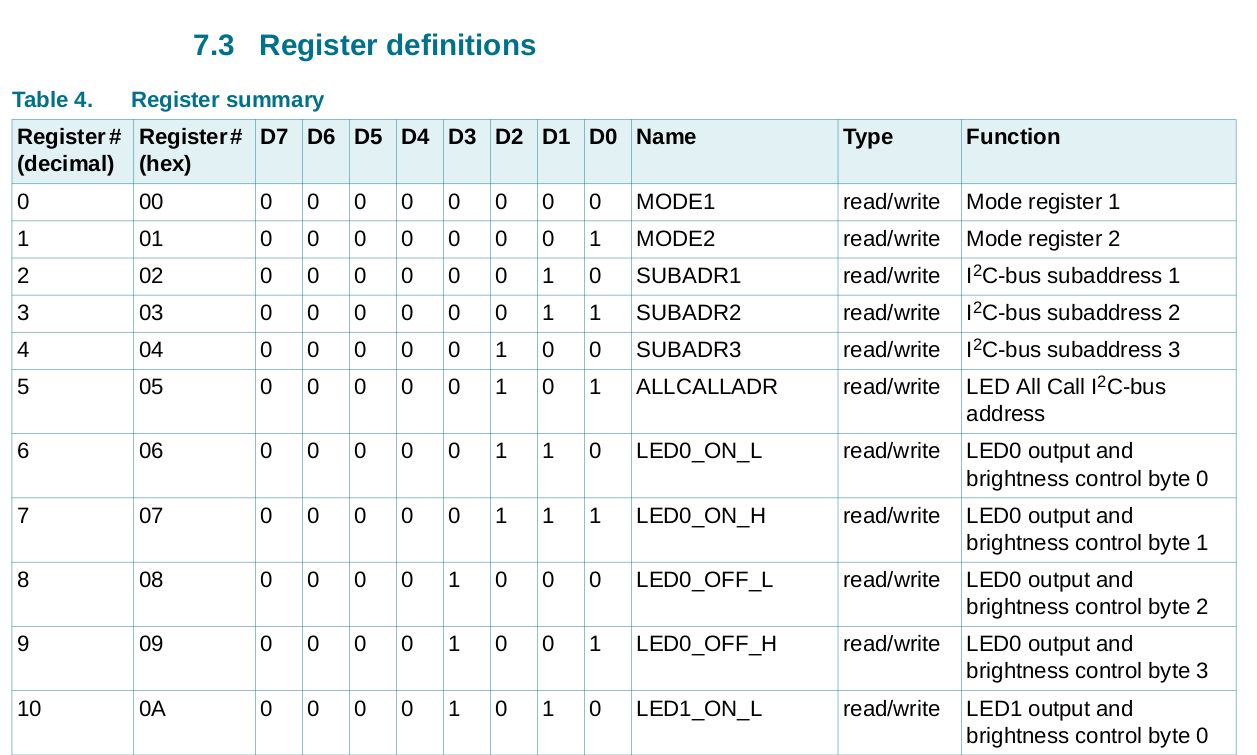Click the LED0_OFF_H register name

[x=706, y=645]
